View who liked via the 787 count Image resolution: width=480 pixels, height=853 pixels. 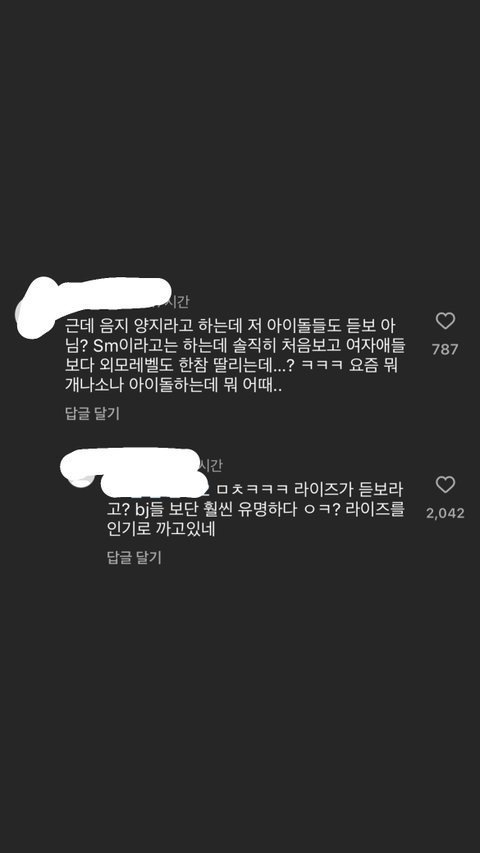point(445,349)
